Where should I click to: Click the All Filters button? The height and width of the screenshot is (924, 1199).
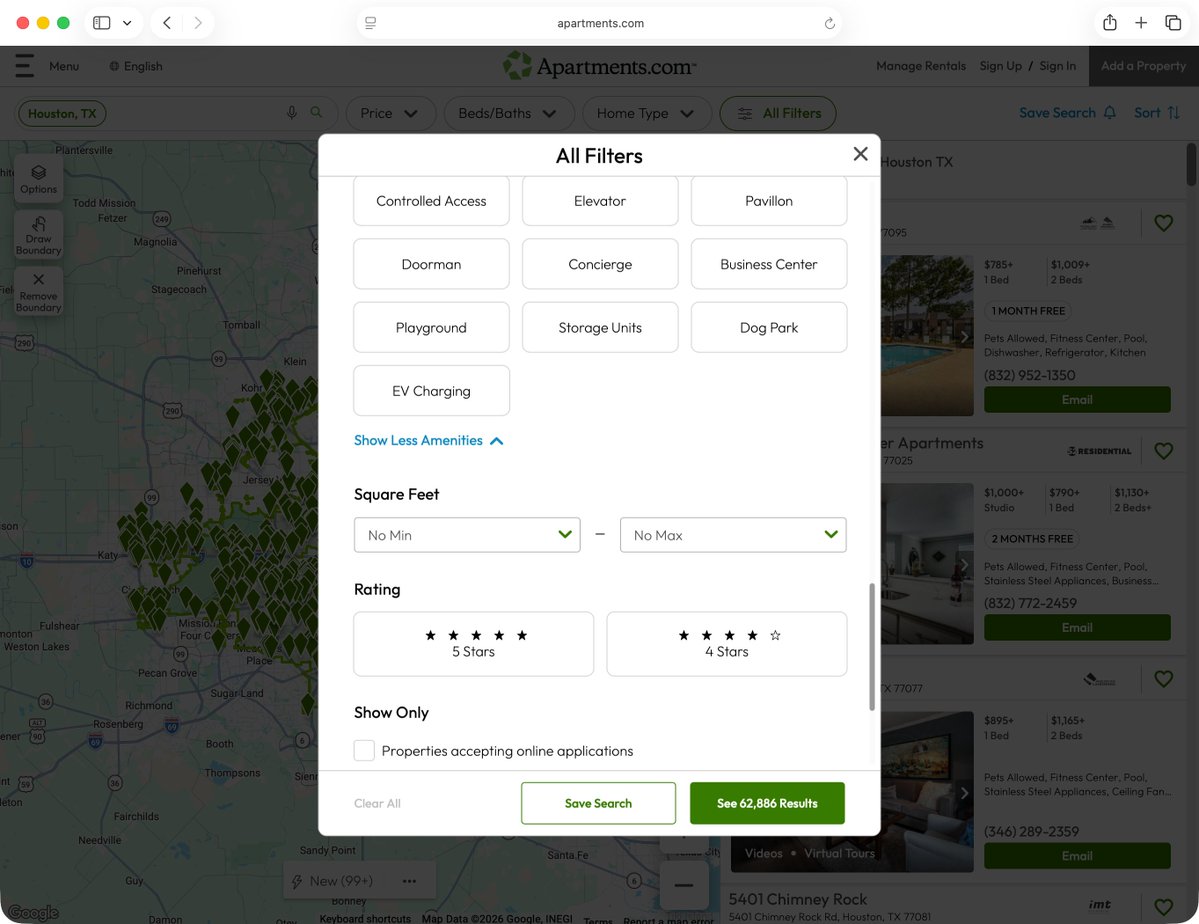coord(778,113)
